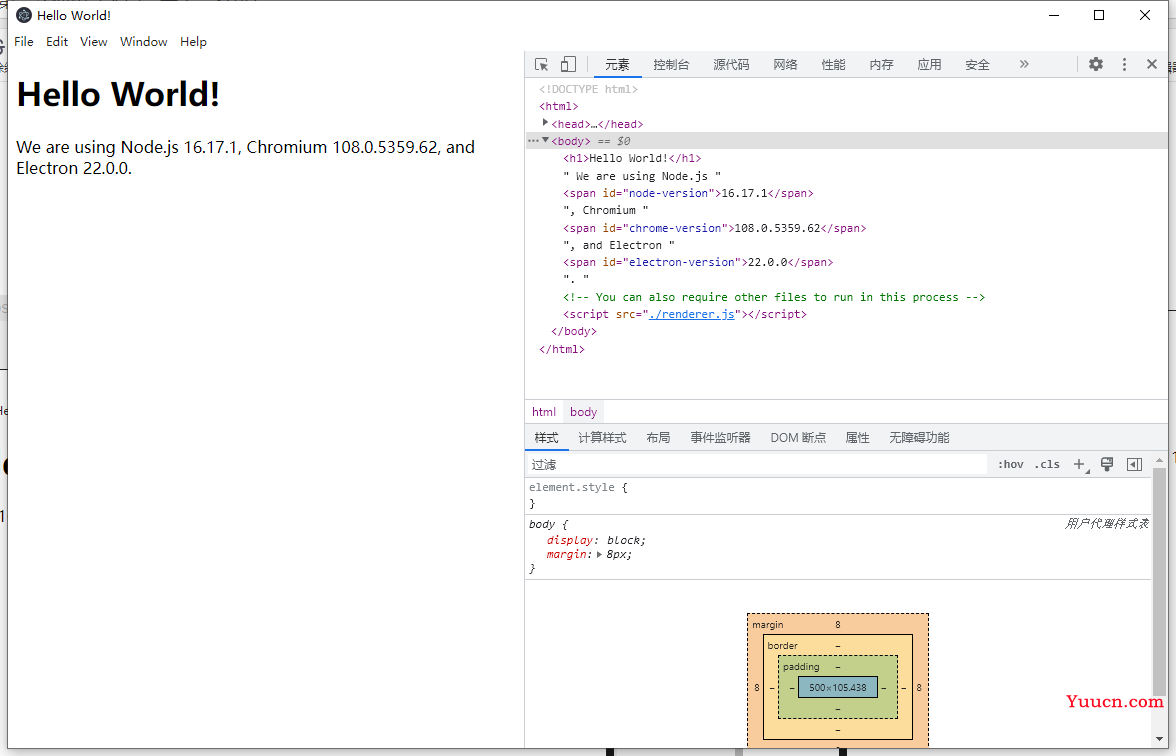The height and width of the screenshot is (756, 1176).
Task: Switch to the 应用 tab
Action: 929,64
